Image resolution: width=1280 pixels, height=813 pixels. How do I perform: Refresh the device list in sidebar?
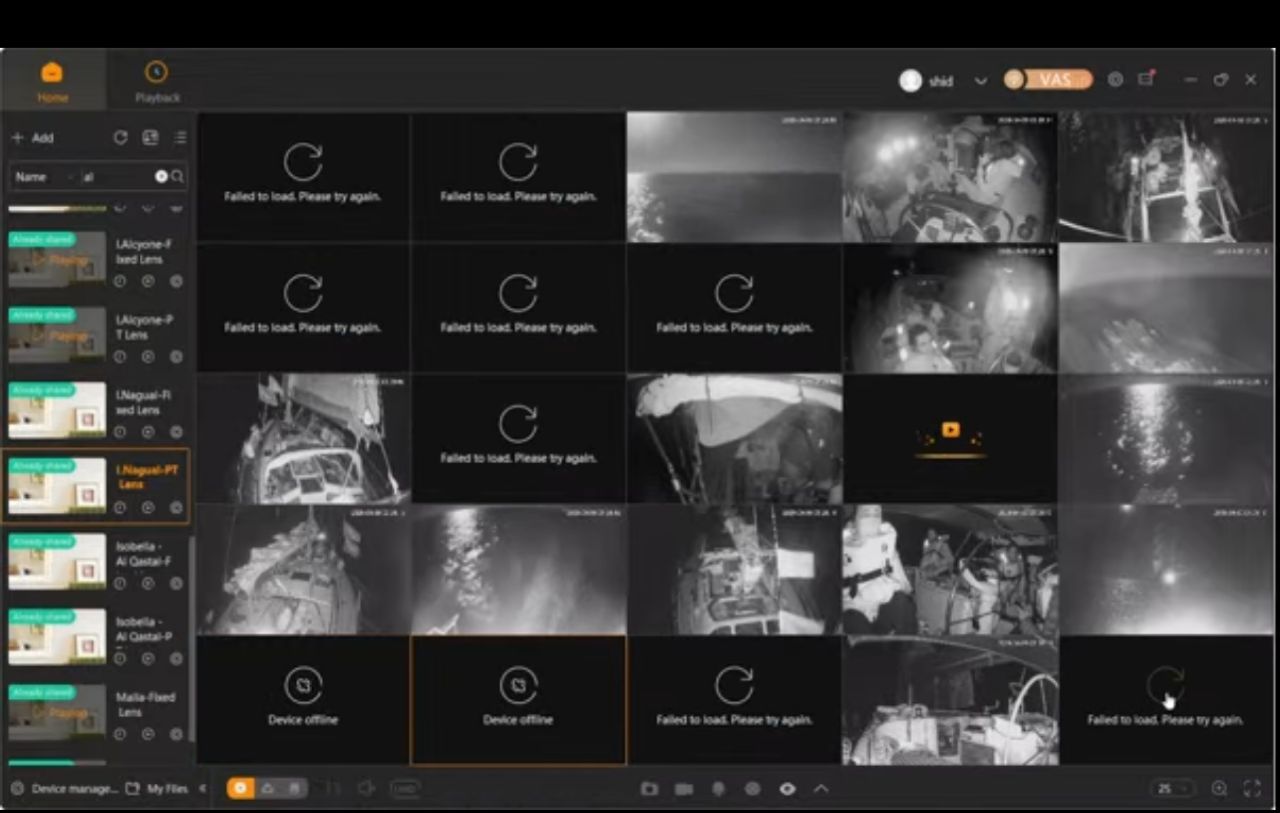point(120,138)
